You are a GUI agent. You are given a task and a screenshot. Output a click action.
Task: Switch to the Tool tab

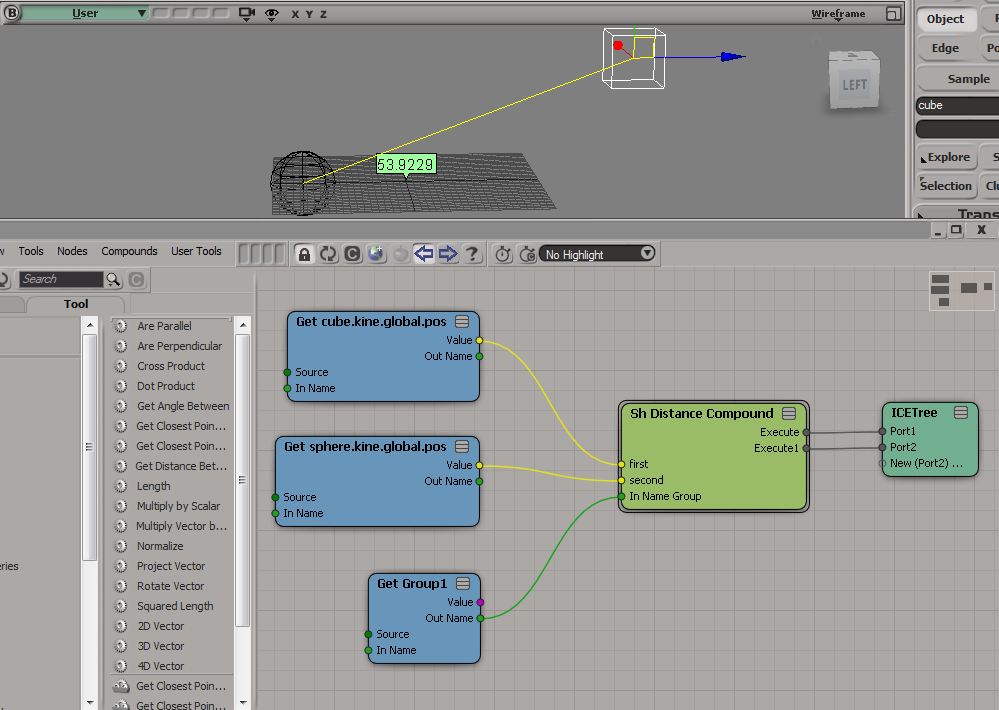point(76,304)
